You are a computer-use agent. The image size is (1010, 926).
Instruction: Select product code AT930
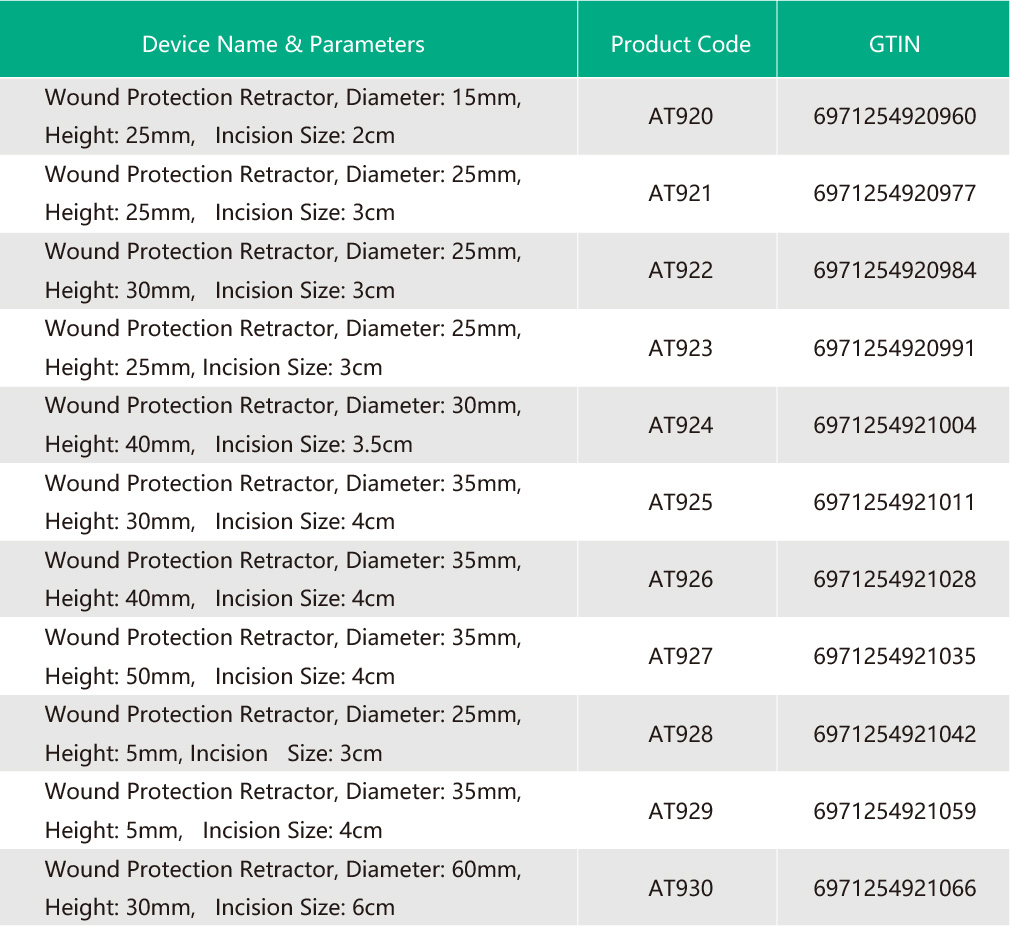pyautogui.click(x=680, y=889)
